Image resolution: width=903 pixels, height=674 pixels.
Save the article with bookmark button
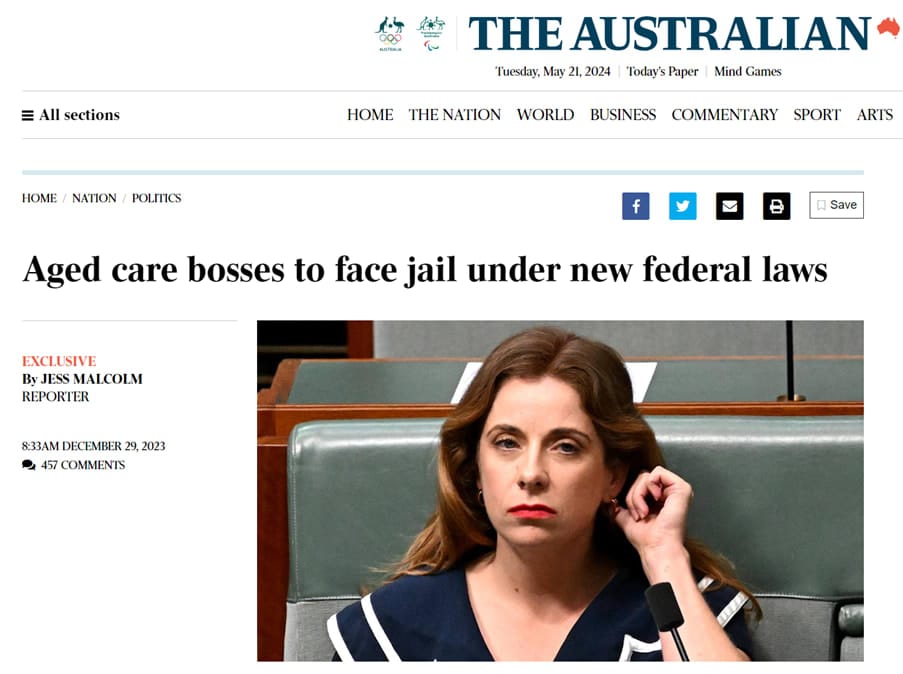(836, 205)
